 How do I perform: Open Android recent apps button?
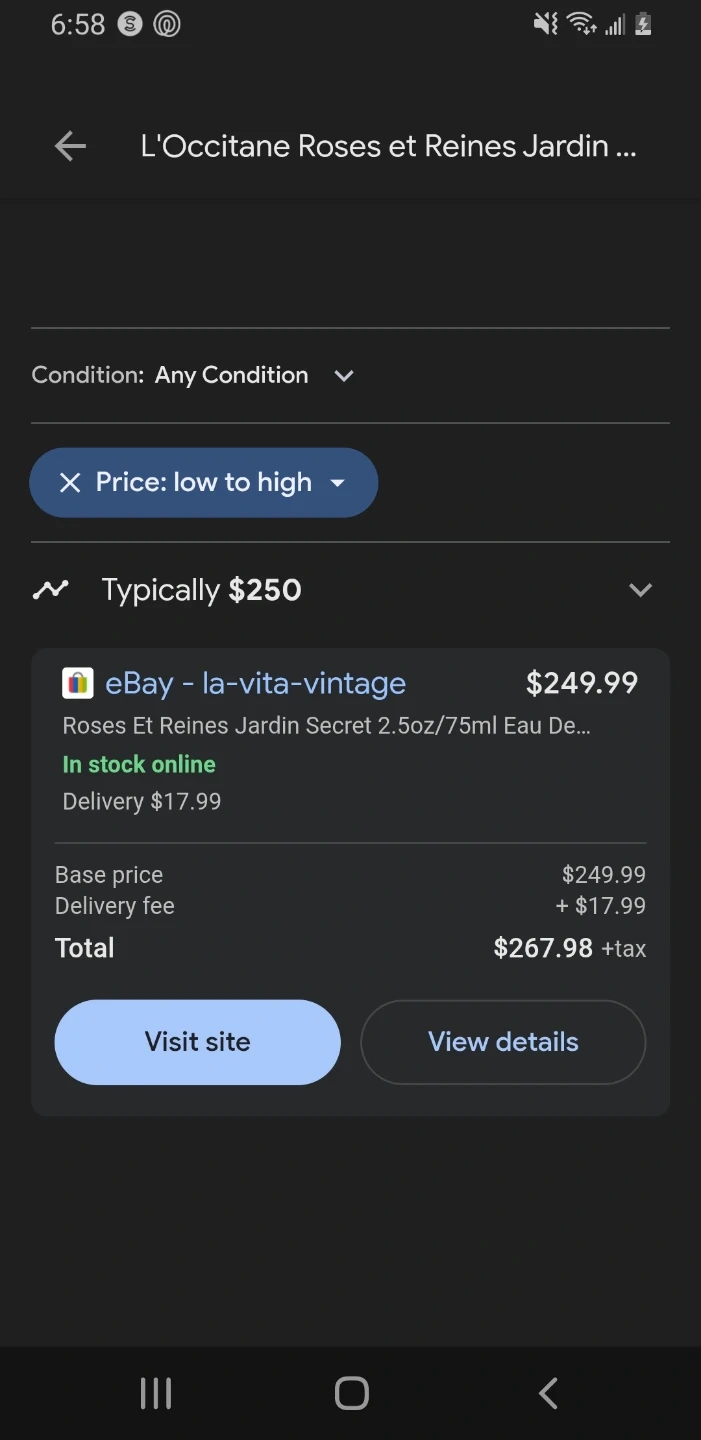[x=156, y=1393]
